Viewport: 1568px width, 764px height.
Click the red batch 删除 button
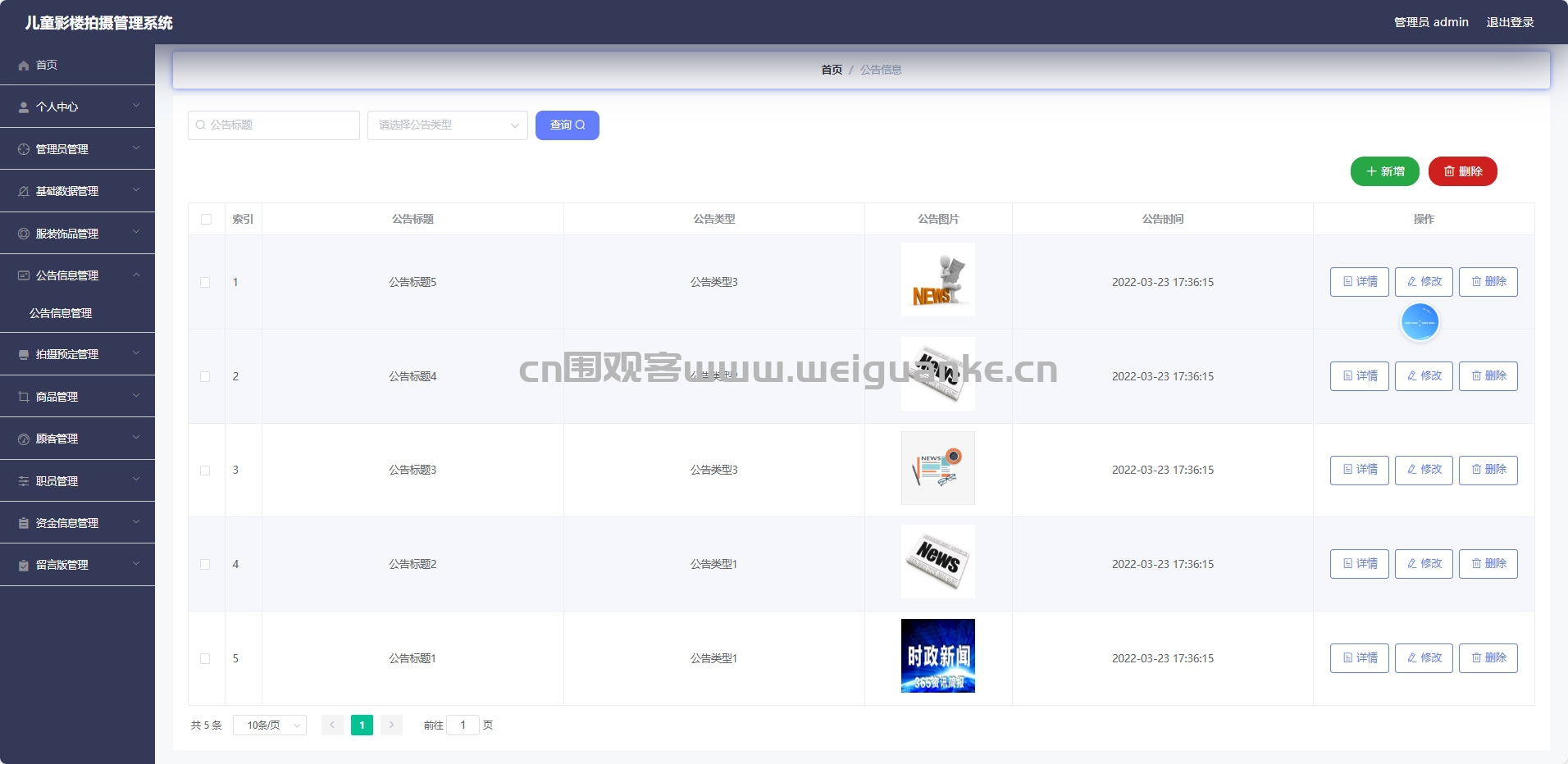click(x=1463, y=171)
